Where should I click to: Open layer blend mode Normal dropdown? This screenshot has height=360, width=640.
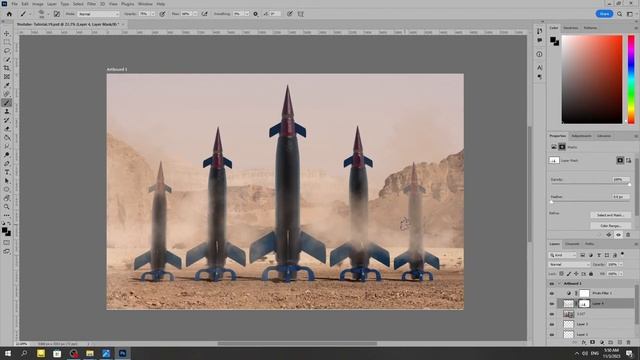tap(569, 264)
